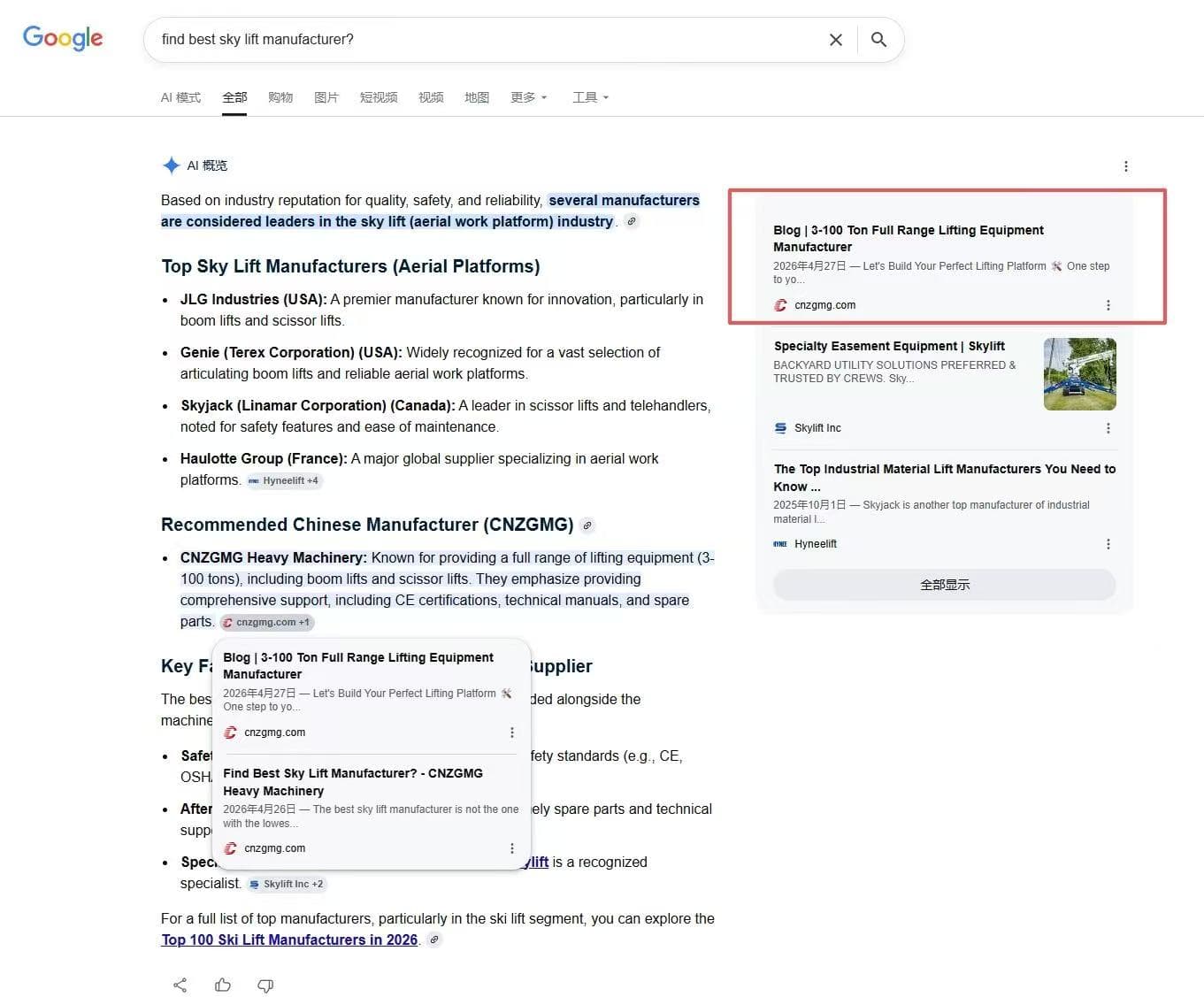Click inside the search box text
This screenshot has height=997, width=1204.
click(257, 39)
